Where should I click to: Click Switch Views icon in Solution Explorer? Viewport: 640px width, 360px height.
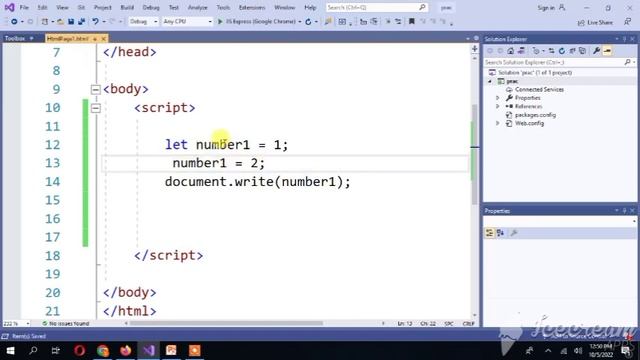click(x=521, y=51)
